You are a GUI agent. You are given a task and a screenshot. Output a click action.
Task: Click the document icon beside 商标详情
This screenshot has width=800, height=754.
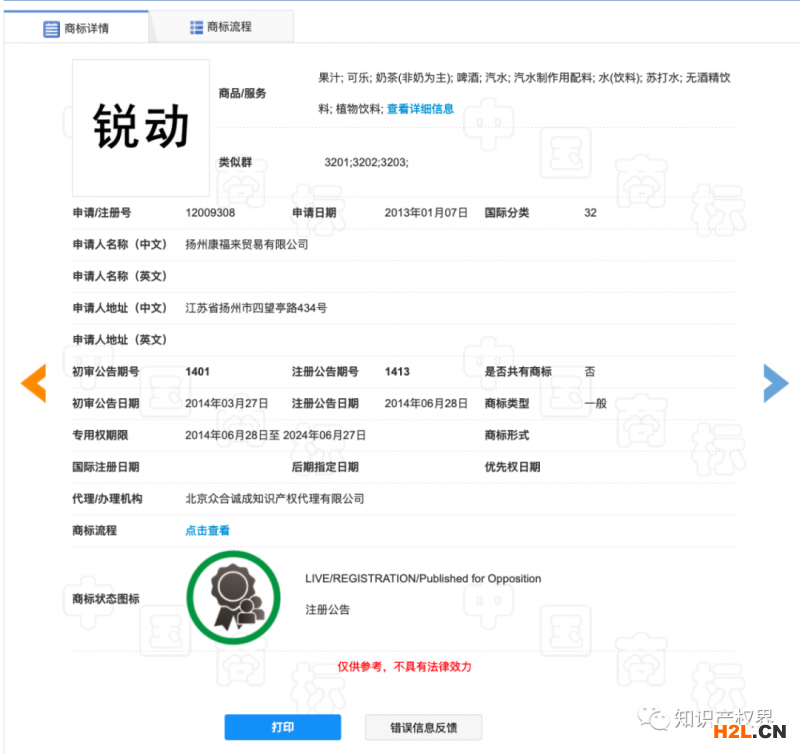(51, 28)
